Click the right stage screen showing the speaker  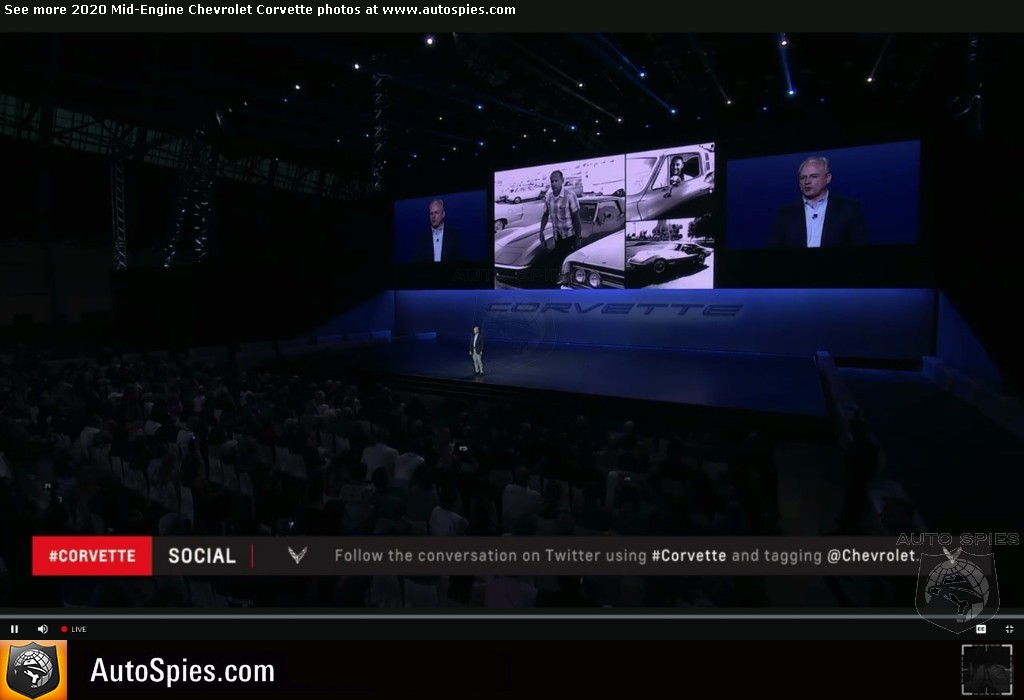(x=823, y=197)
